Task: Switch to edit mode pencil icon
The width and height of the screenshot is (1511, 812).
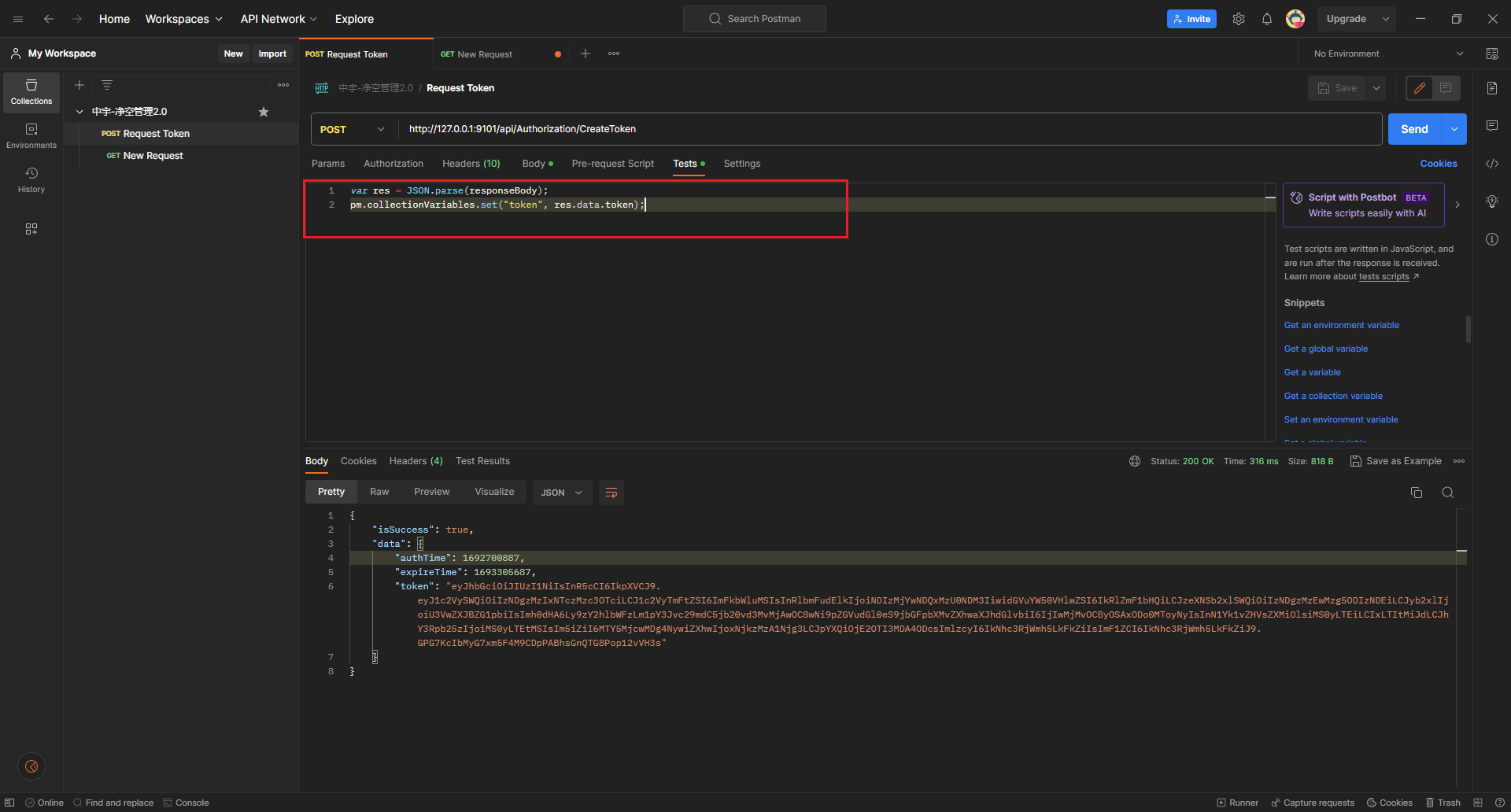Action: pos(1420,88)
